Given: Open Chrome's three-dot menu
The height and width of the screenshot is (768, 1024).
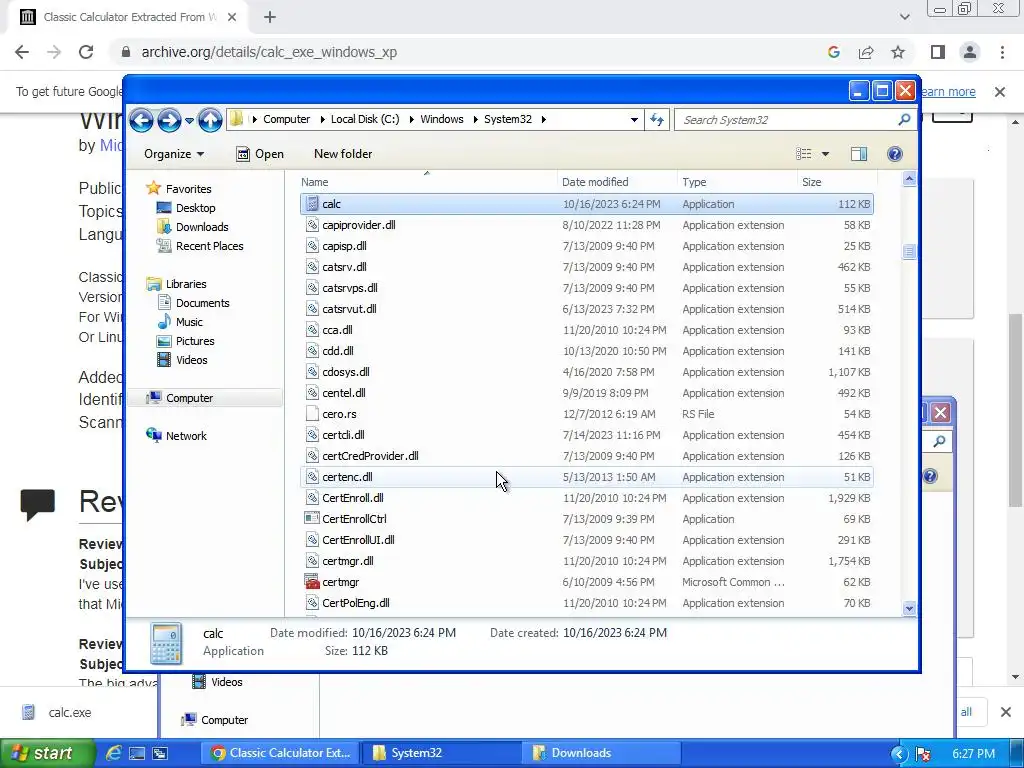Looking at the screenshot, I should pyautogui.click(x=1002, y=52).
